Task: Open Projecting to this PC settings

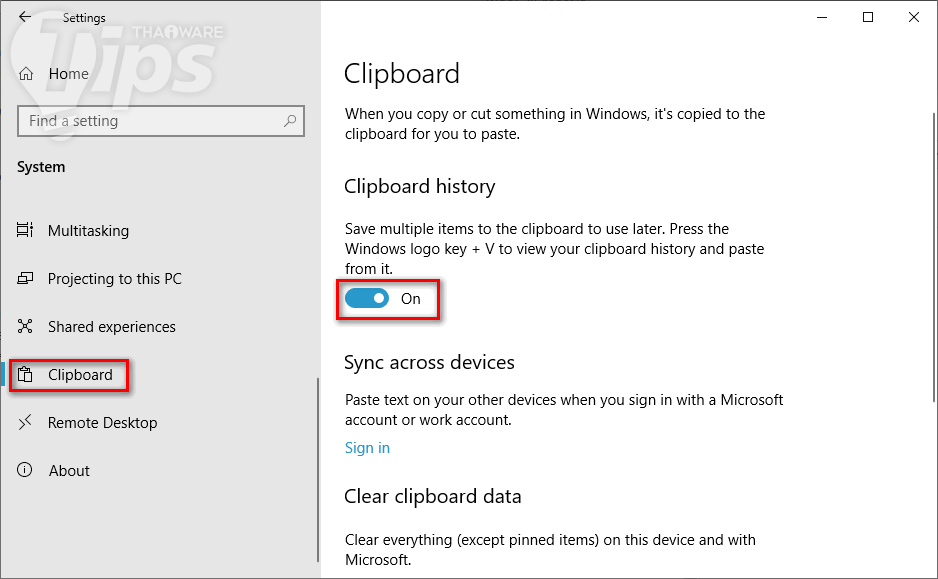Action: 114,279
